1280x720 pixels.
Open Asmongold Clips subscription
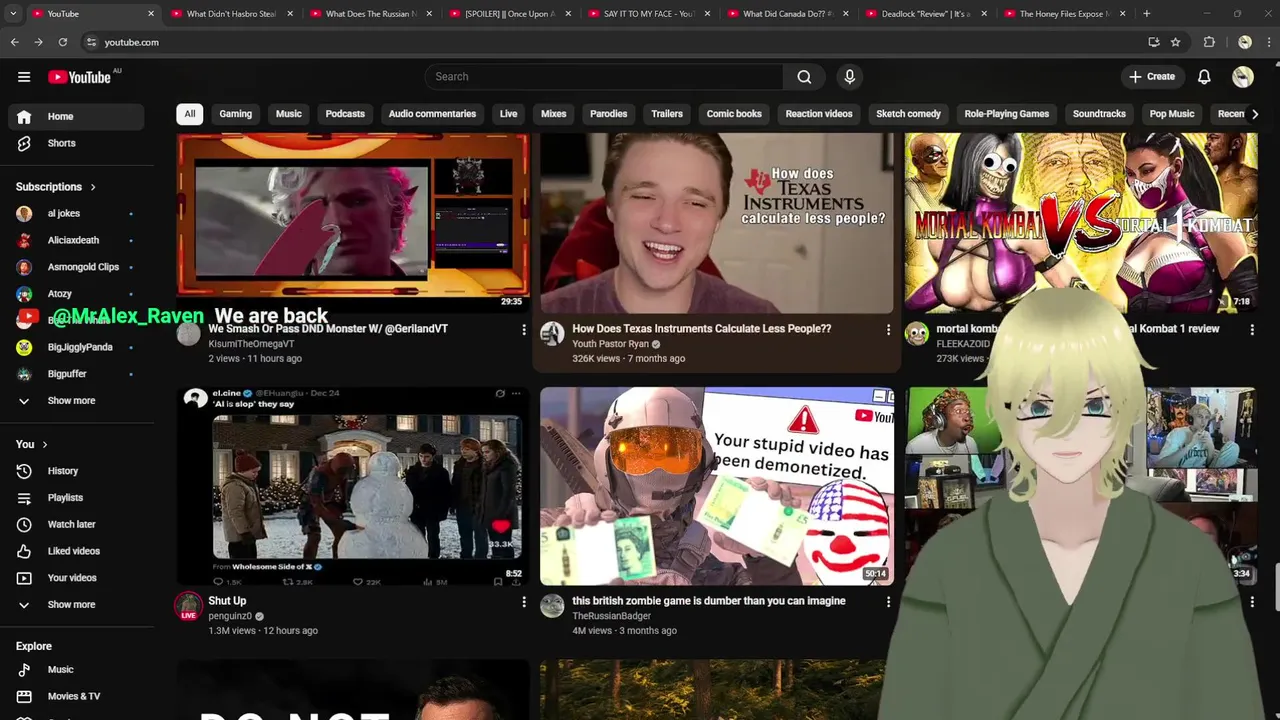click(76, 267)
